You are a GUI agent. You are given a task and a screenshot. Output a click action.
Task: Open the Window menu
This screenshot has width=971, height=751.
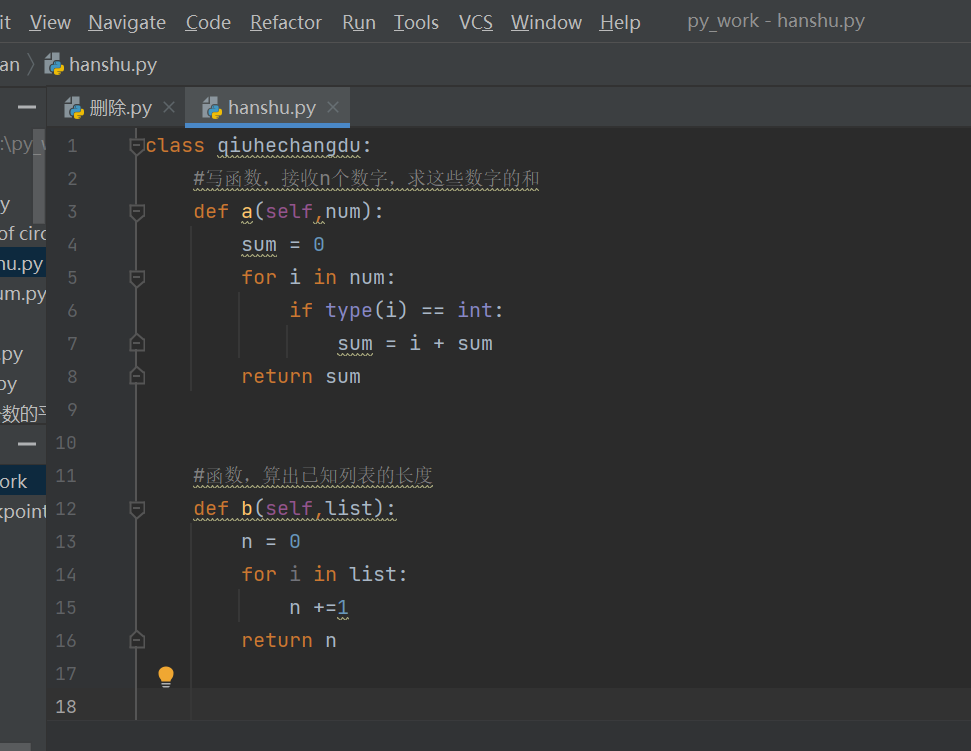[x=546, y=22]
